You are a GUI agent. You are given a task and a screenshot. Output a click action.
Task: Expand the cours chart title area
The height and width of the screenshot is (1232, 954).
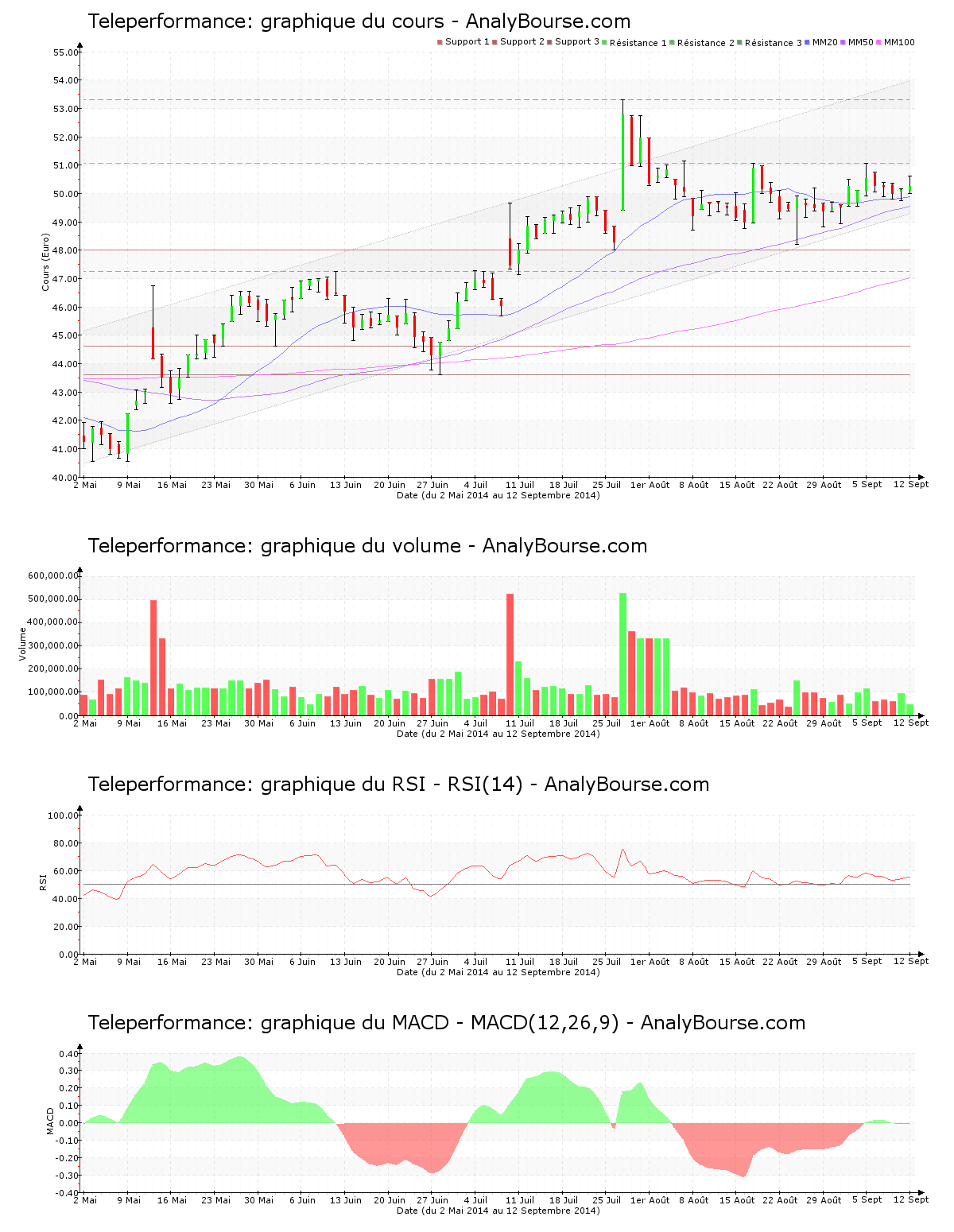[x=362, y=21]
